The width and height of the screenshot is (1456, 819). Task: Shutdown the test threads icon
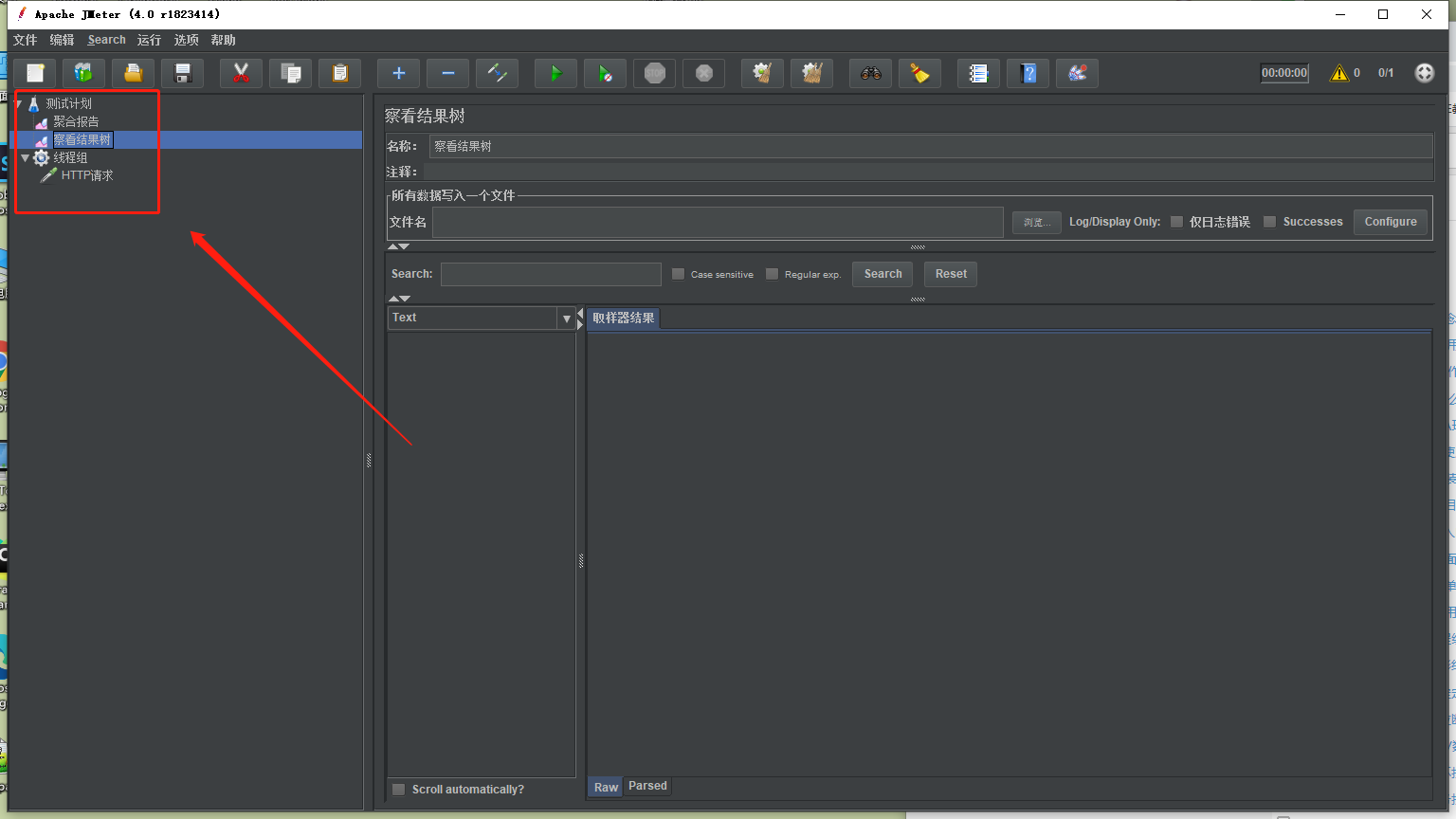[x=703, y=73]
